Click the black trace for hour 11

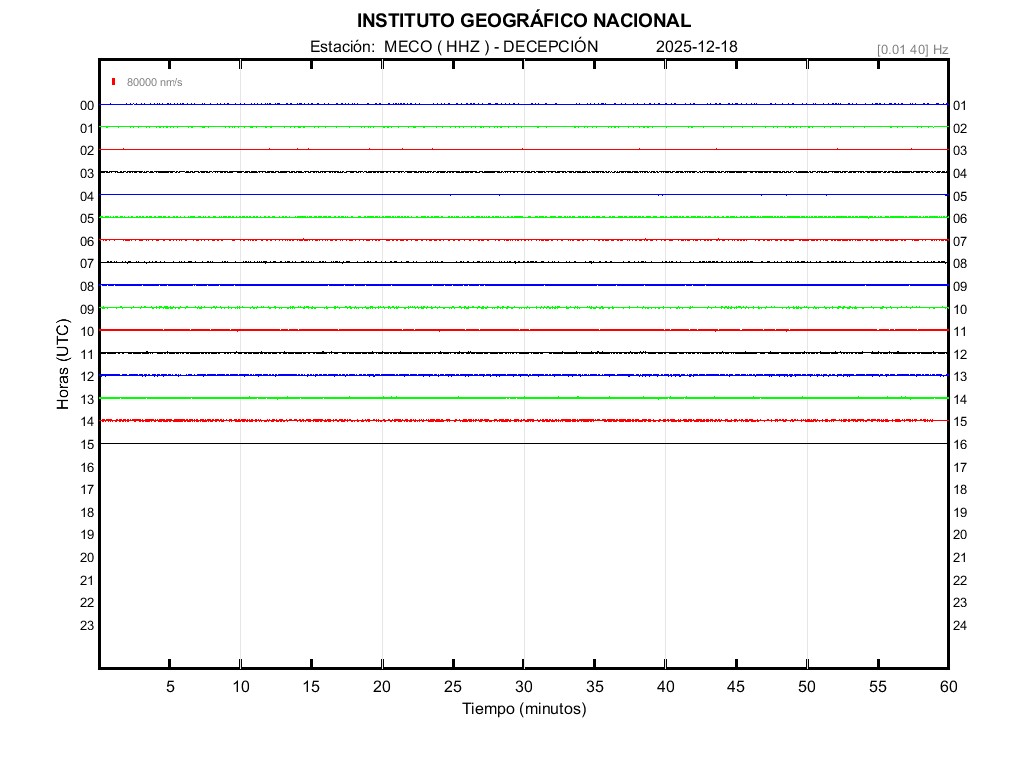click(x=524, y=353)
